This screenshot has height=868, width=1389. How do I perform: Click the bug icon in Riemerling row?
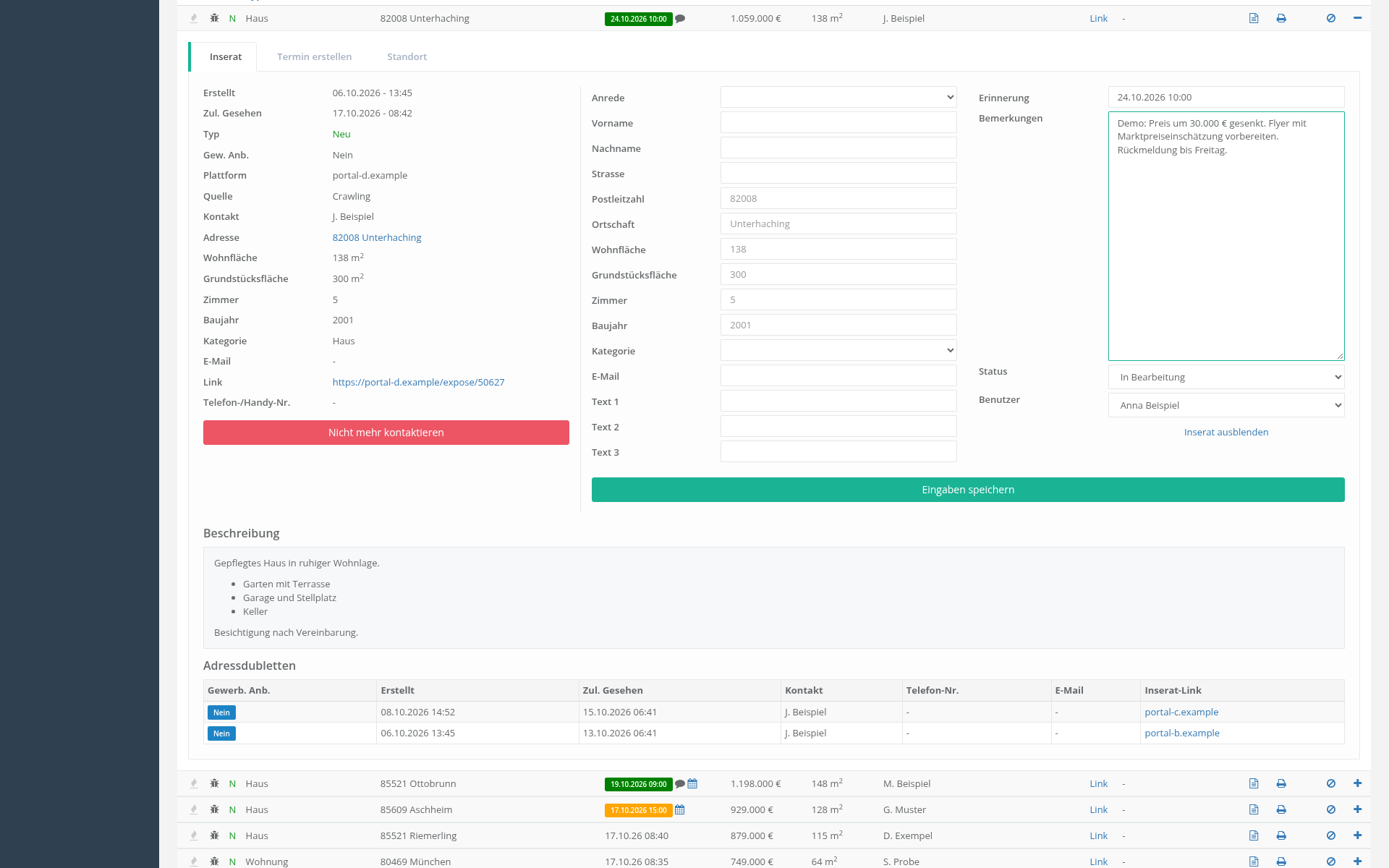pyautogui.click(x=214, y=835)
